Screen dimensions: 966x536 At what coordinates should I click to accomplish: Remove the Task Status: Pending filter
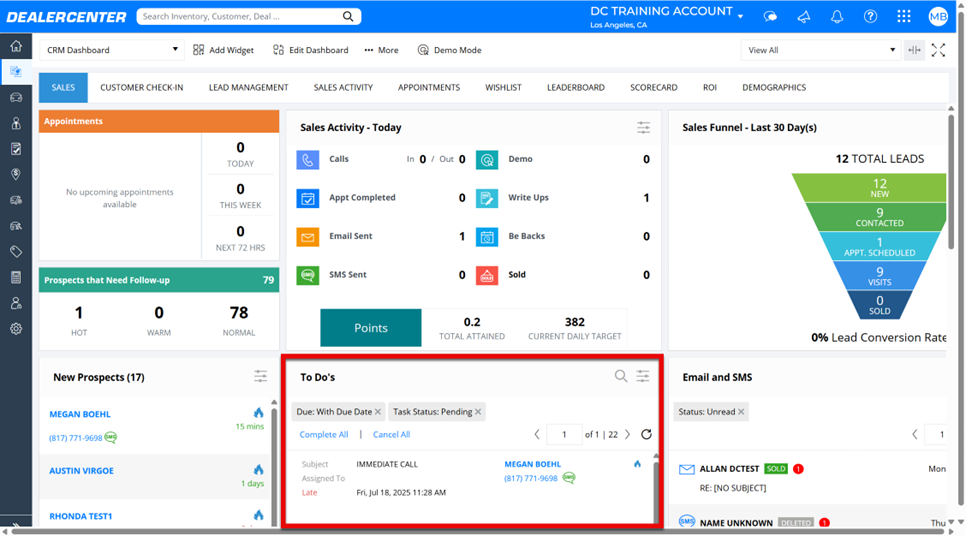pyautogui.click(x=478, y=412)
